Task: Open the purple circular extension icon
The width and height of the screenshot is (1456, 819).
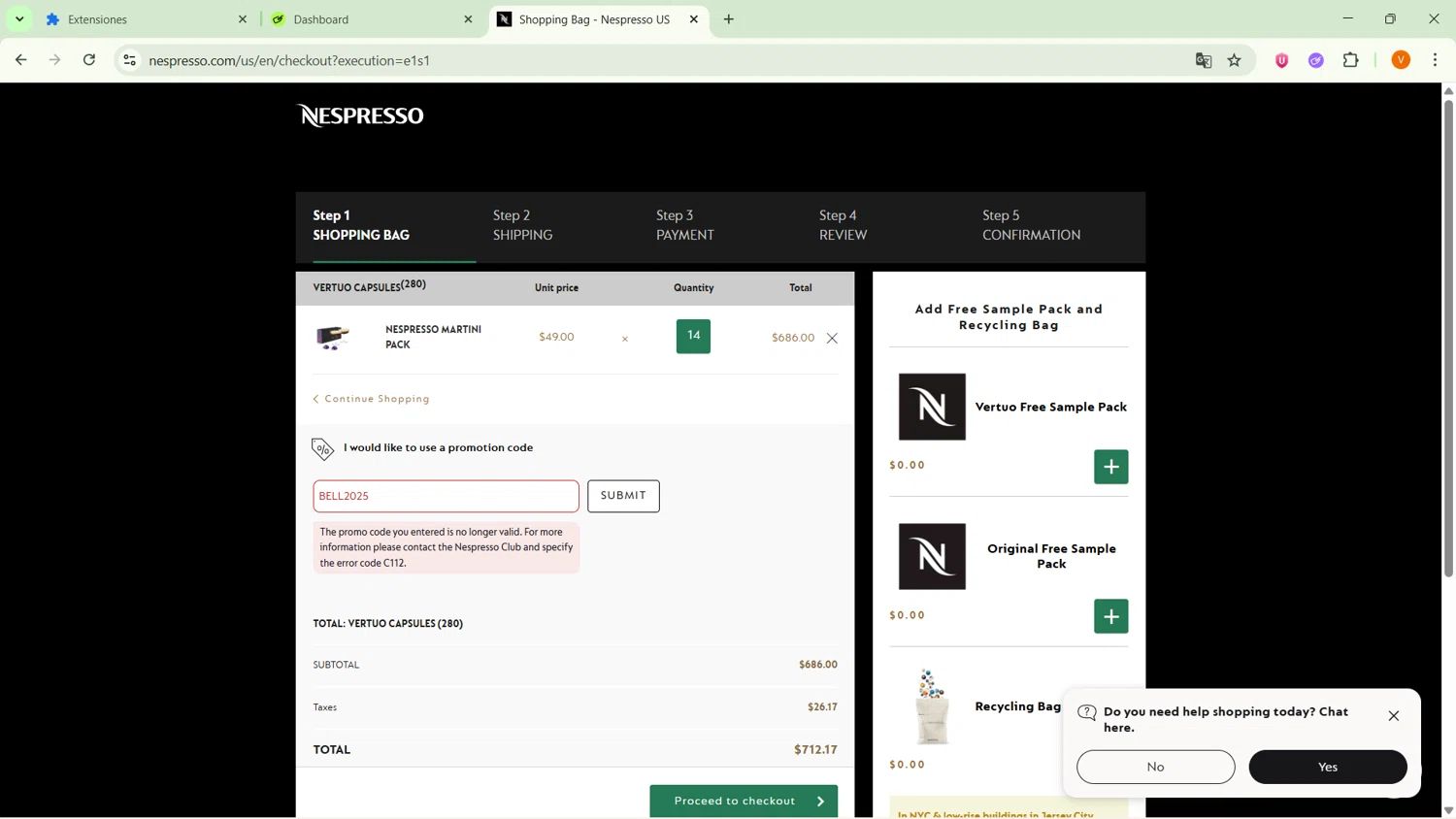Action: click(x=1316, y=60)
